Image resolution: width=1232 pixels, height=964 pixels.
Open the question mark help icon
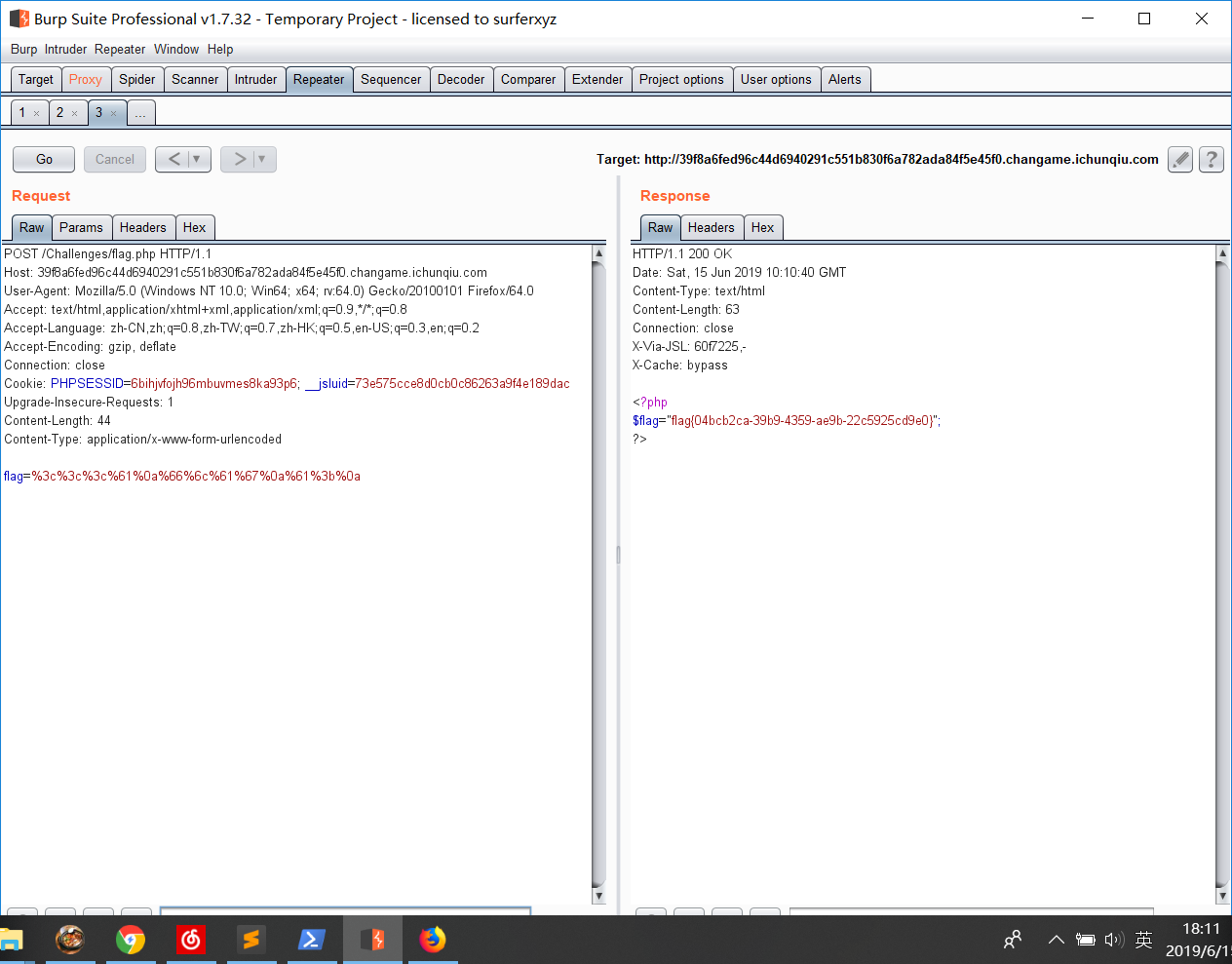1212,159
